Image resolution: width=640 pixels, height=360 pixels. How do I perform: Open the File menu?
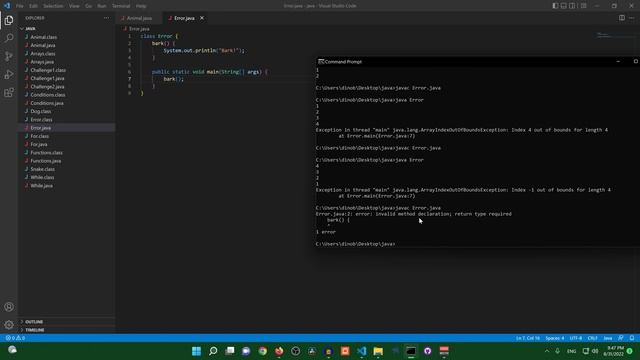coord(20,6)
